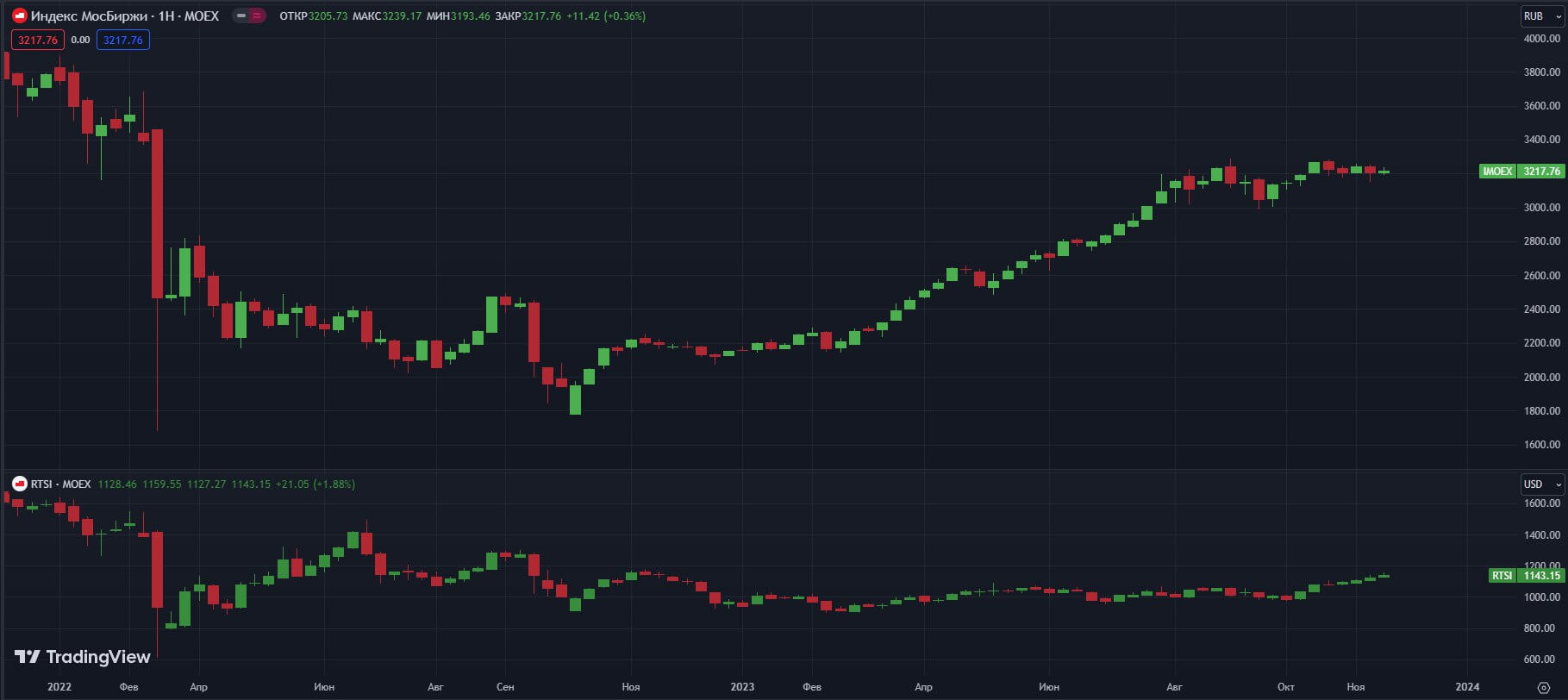Open the RUB currency dropdown
This screenshot has height=700, width=1568.
pos(1541,16)
